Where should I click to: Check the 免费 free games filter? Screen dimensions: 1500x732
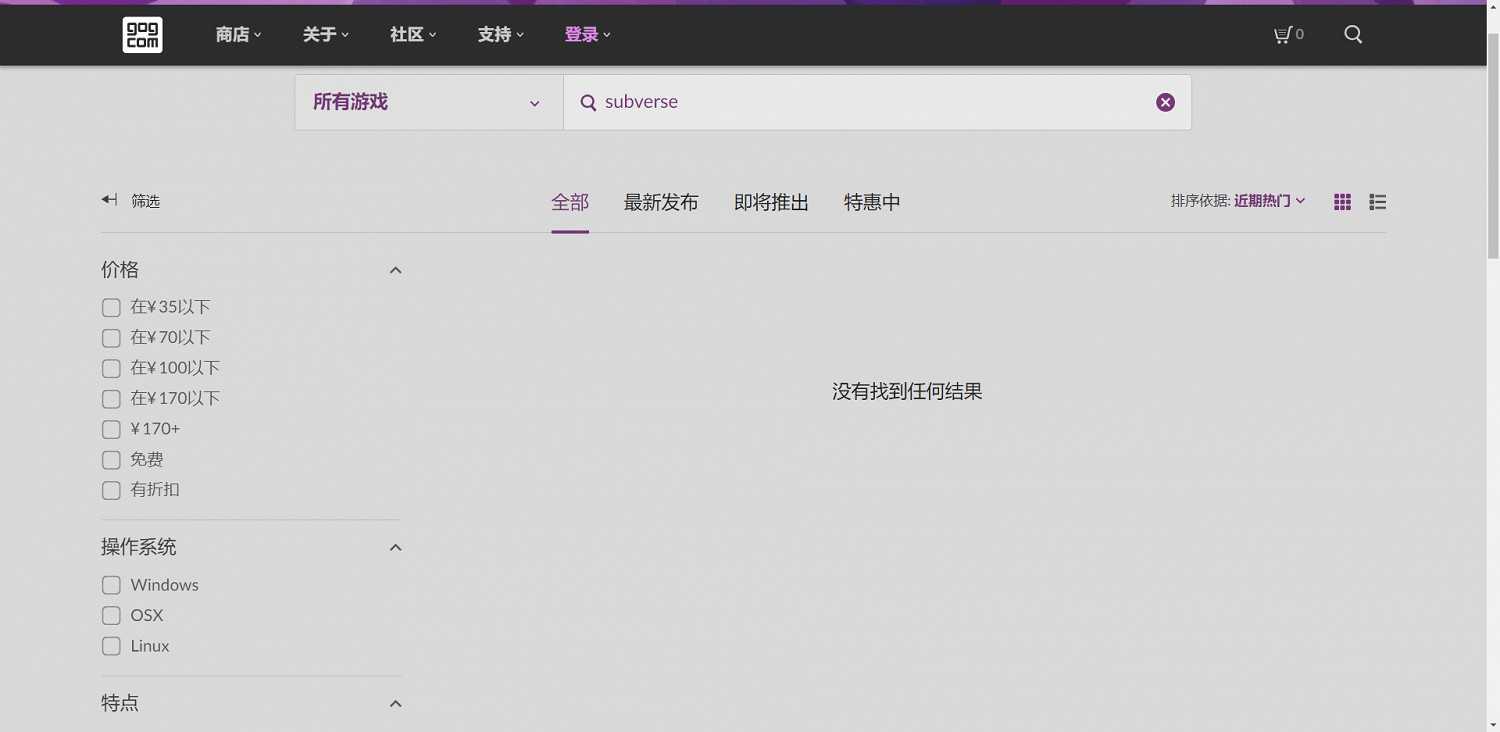pyautogui.click(x=111, y=460)
